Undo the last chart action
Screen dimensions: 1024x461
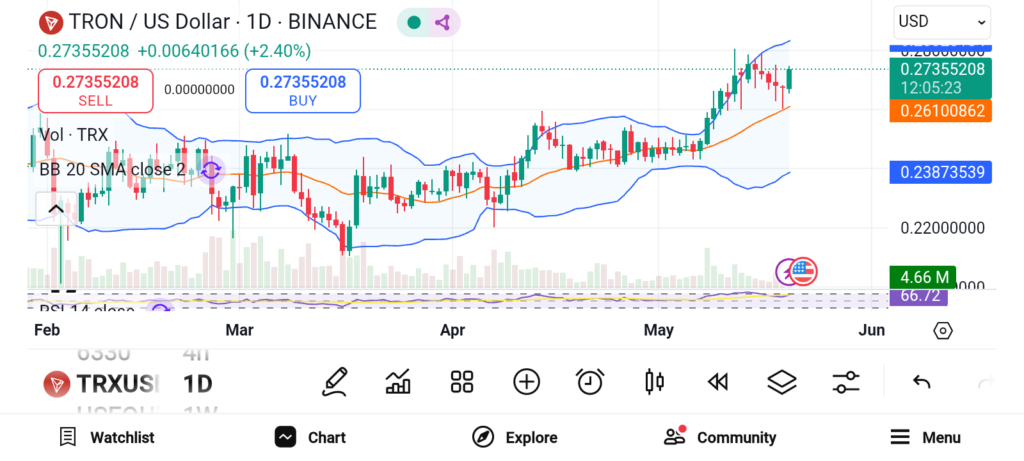pos(922,381)
